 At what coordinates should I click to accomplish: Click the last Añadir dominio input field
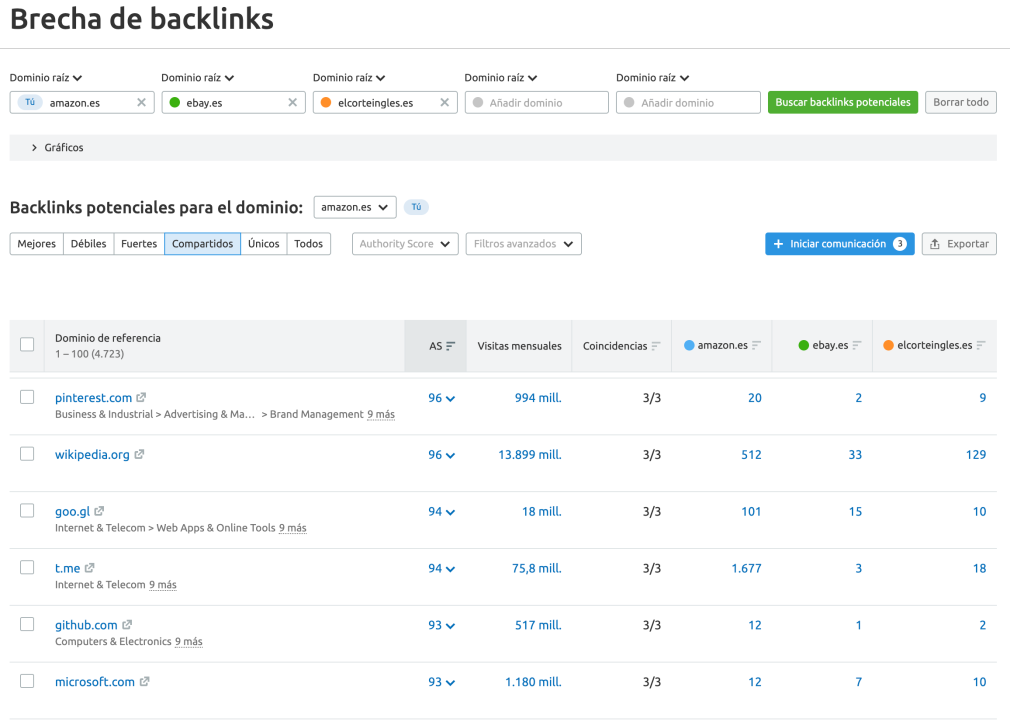[688, 102]
